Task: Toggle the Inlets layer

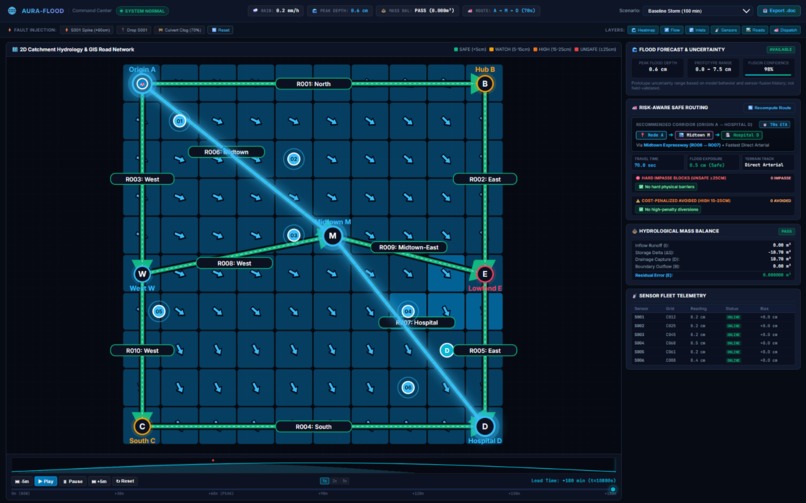Action: coord(697,30)
